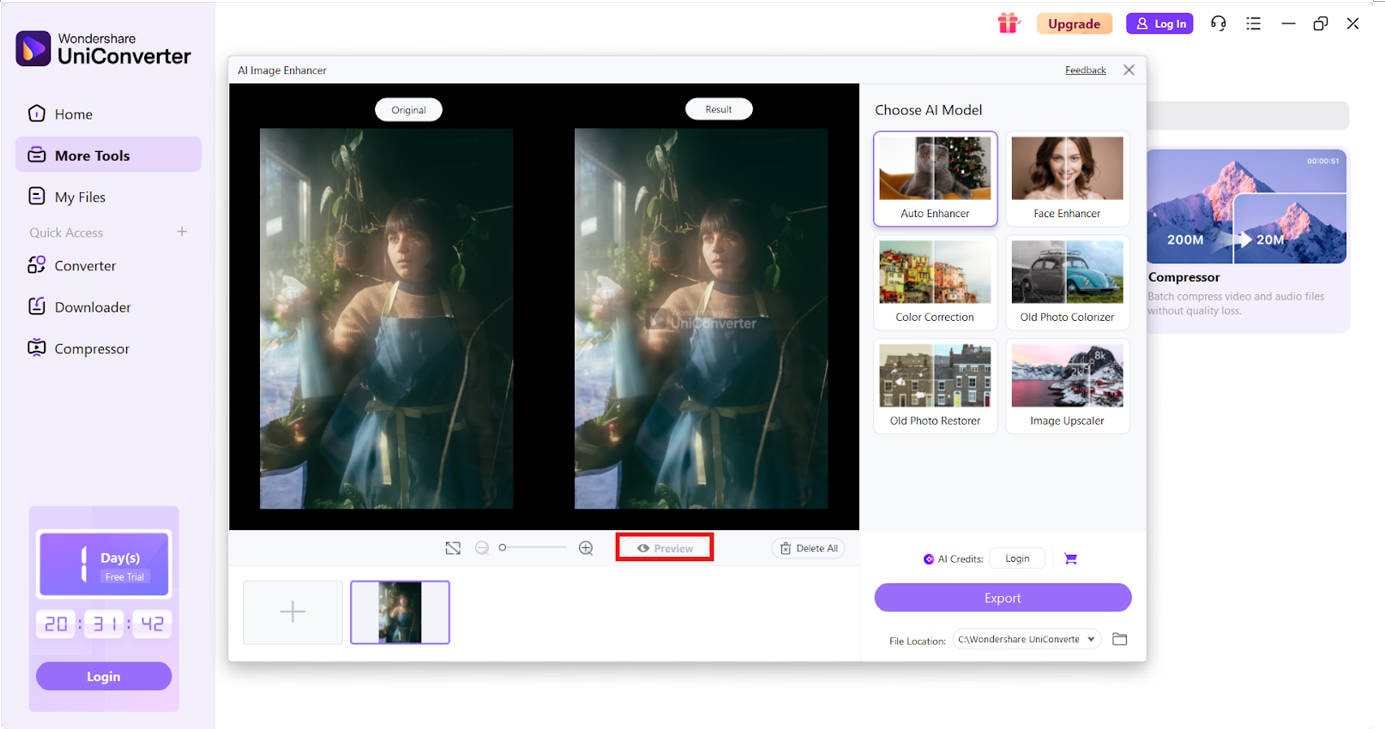Open the gift box promotions icon

(x=1008, y=24)
